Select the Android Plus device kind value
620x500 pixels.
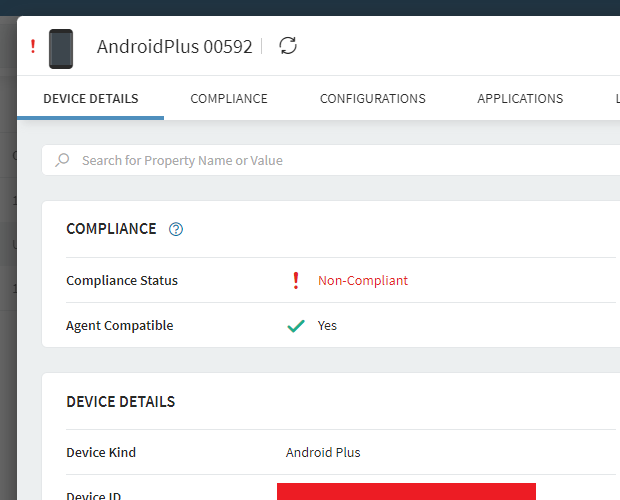pos(323,452)
